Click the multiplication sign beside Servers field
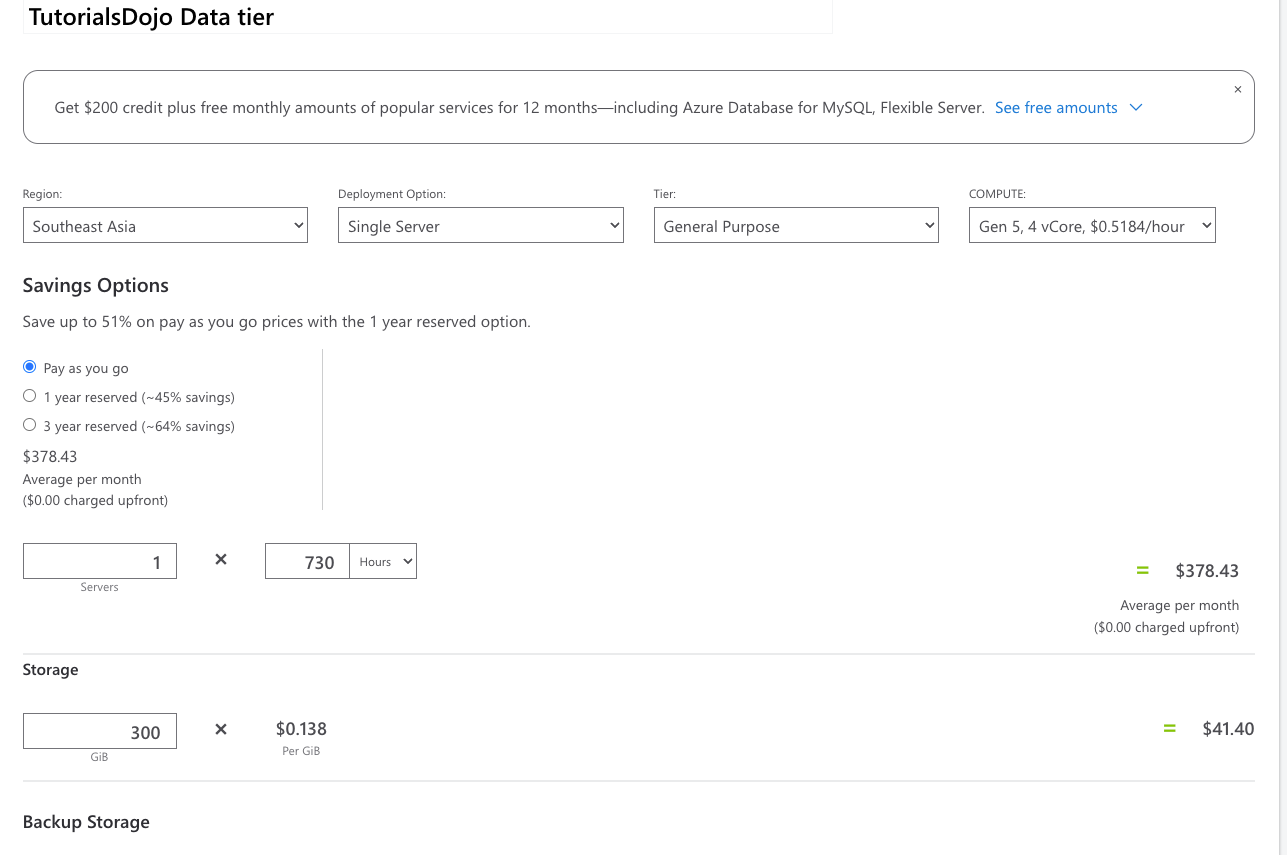The height and width of the screenshot is (855, 1287). [221, 560]
